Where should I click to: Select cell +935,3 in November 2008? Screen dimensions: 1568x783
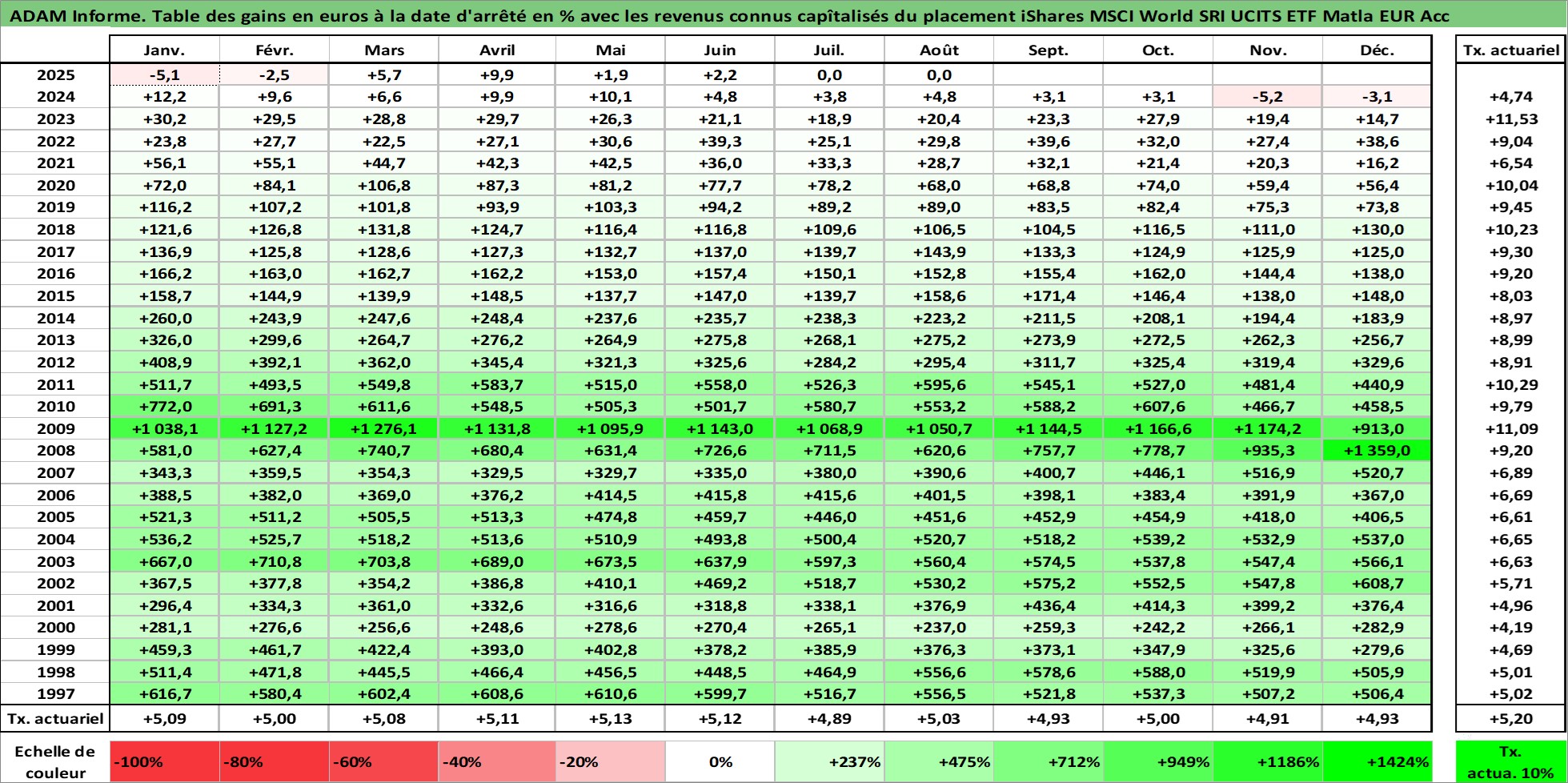click(x=1268, y=451)
